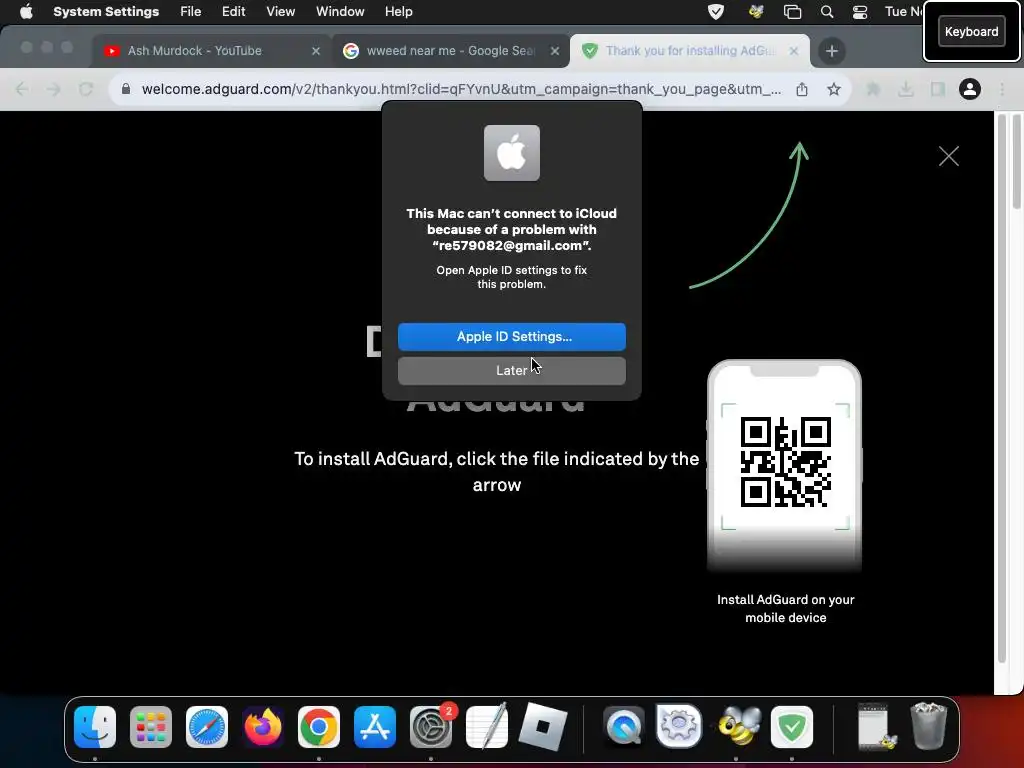Open Launchpad from the Dock
The height and width of the screenshot is (768, 1024).
(151, 727)
